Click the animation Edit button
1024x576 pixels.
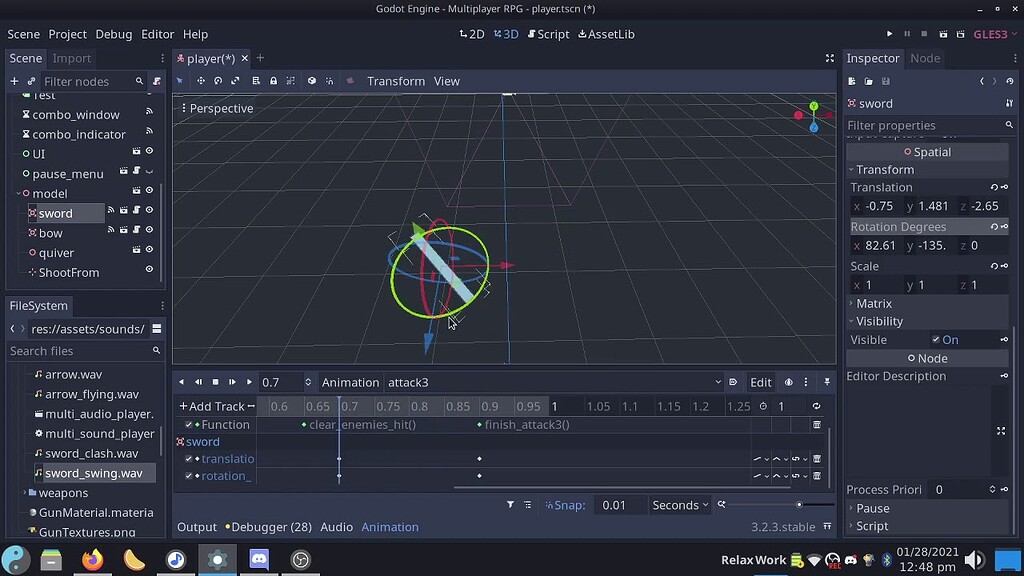pyautogui.click(x=760, y=382)
